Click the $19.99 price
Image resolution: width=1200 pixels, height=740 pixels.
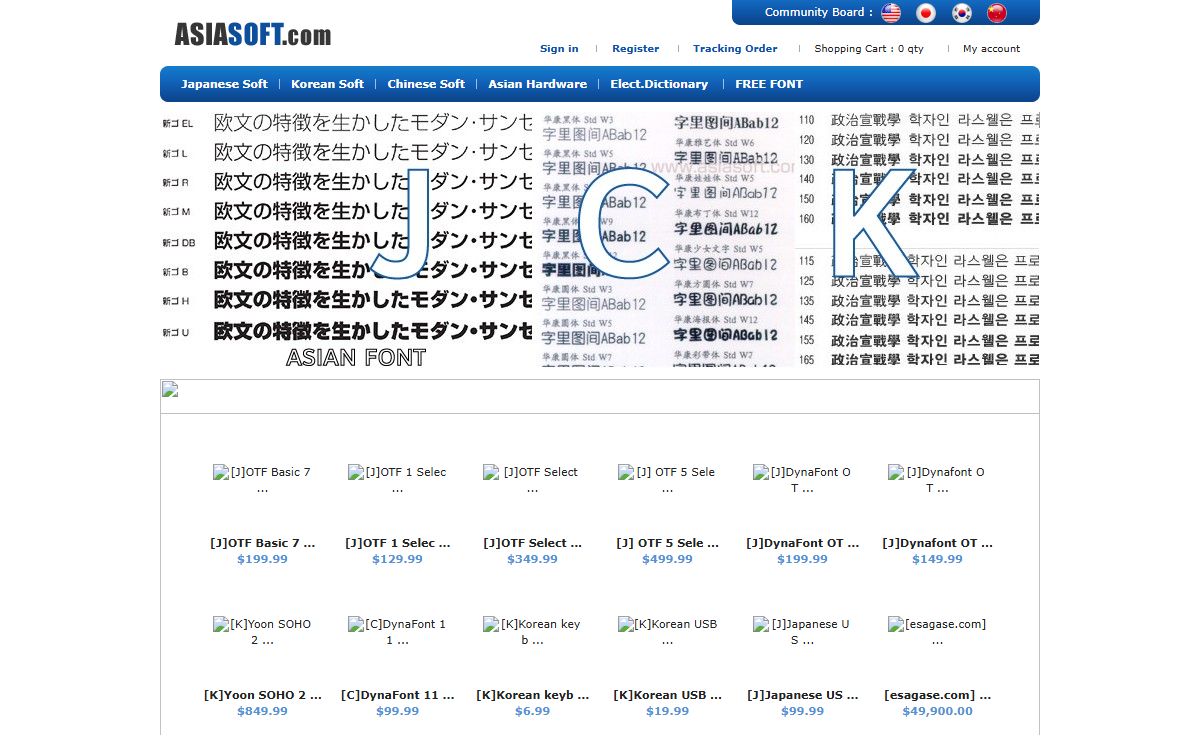pyautogui.click(x=667, y=711)
